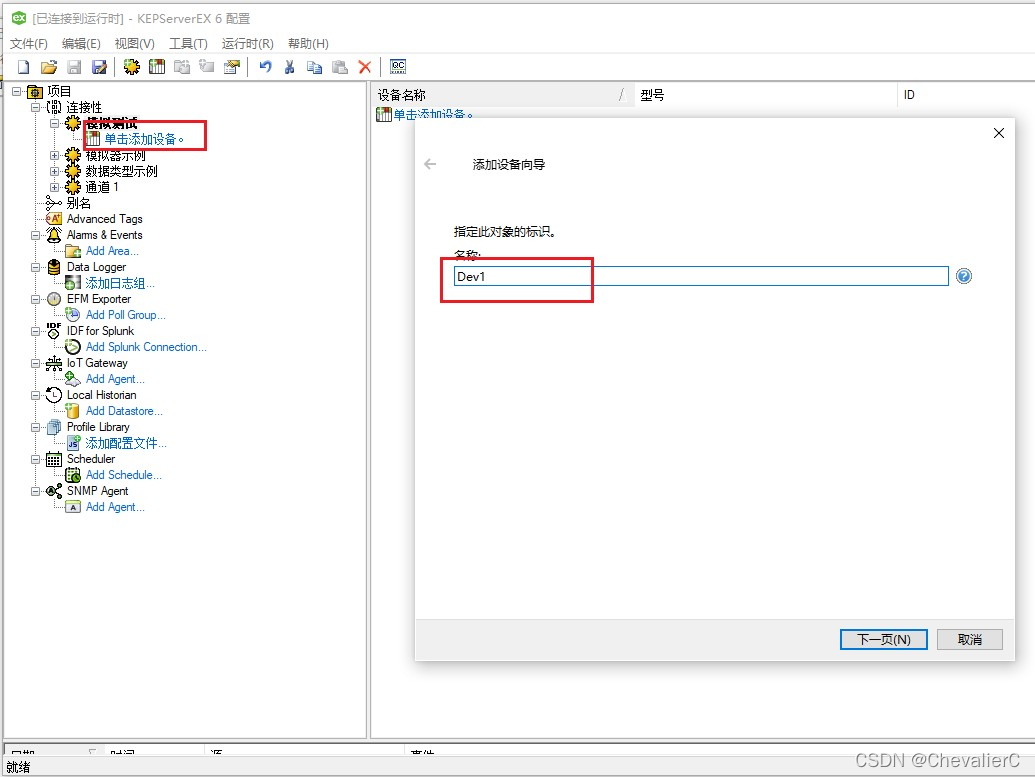Viewport: 1035px width, 777px height.
Task: Click the Cut scissors icon
Action: coord(289,67)
